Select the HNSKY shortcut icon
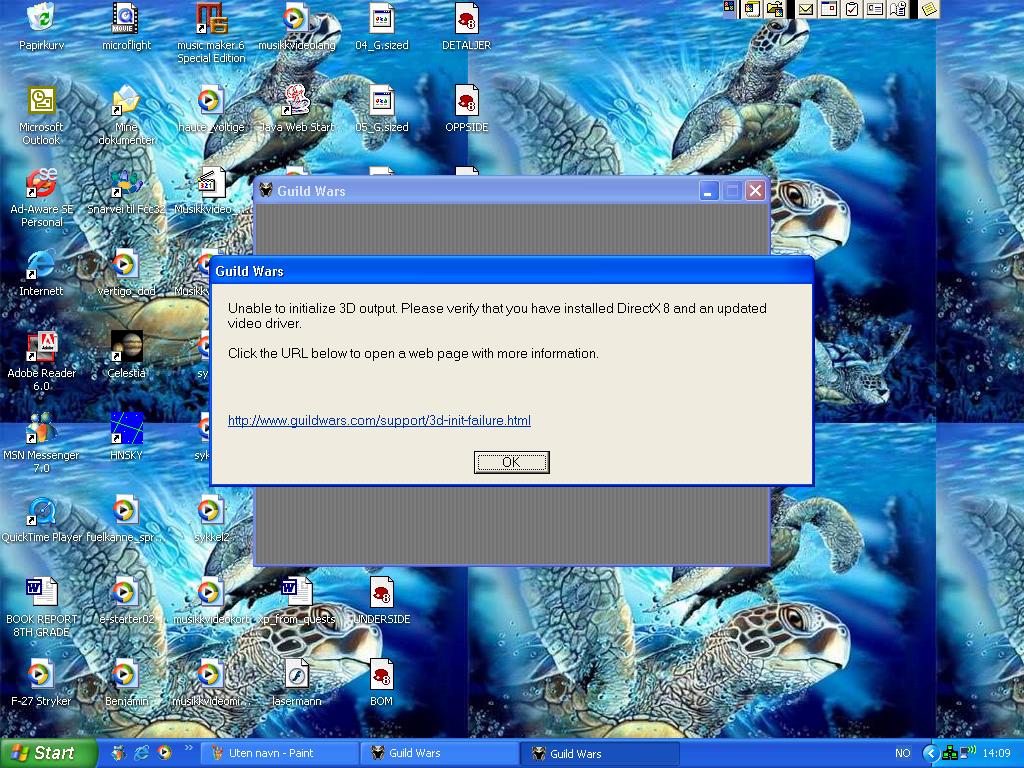This screenshot has height=768, width=1024. (x=126, y=437)
